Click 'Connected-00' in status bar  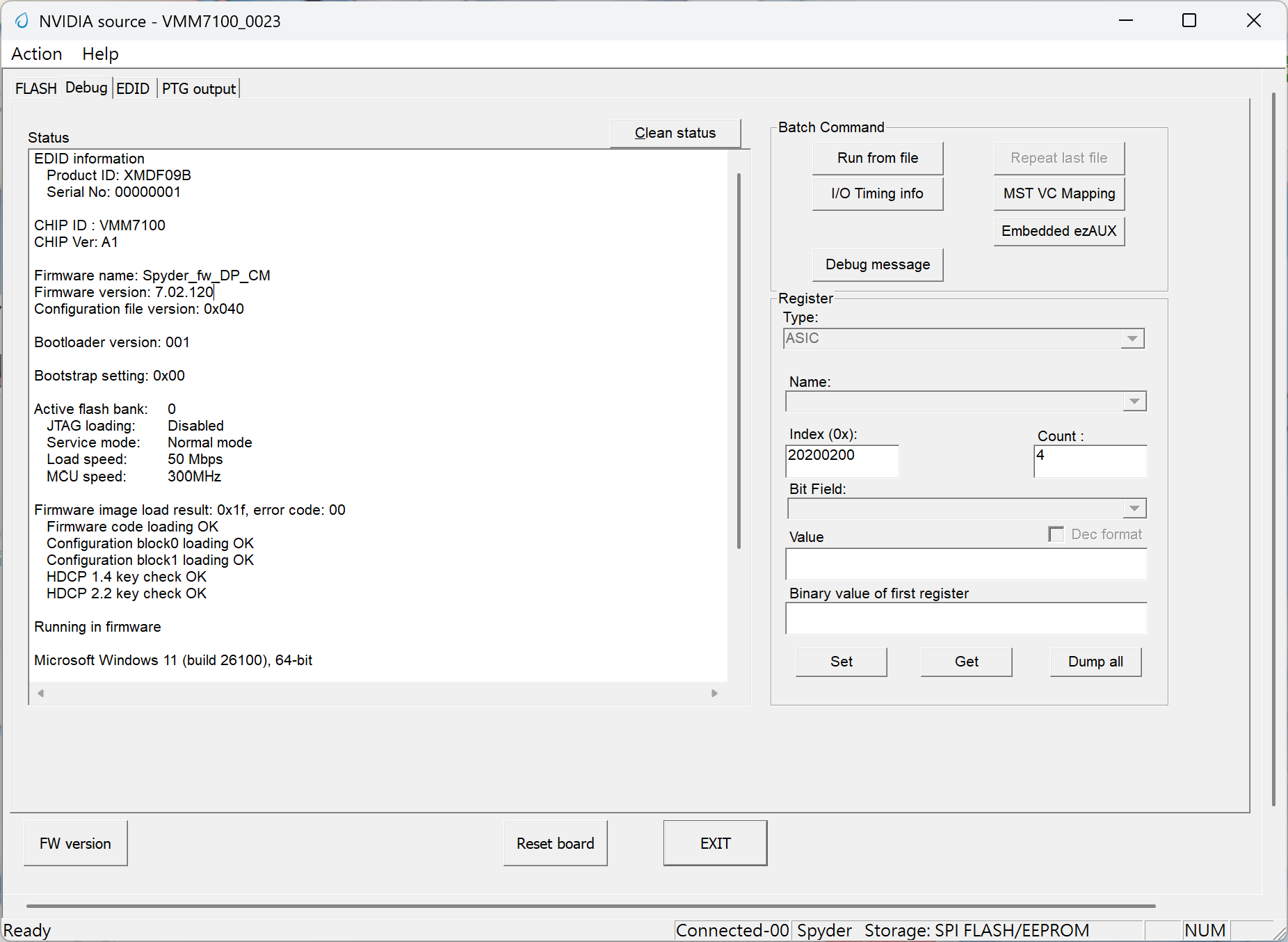tap(732, 930)
